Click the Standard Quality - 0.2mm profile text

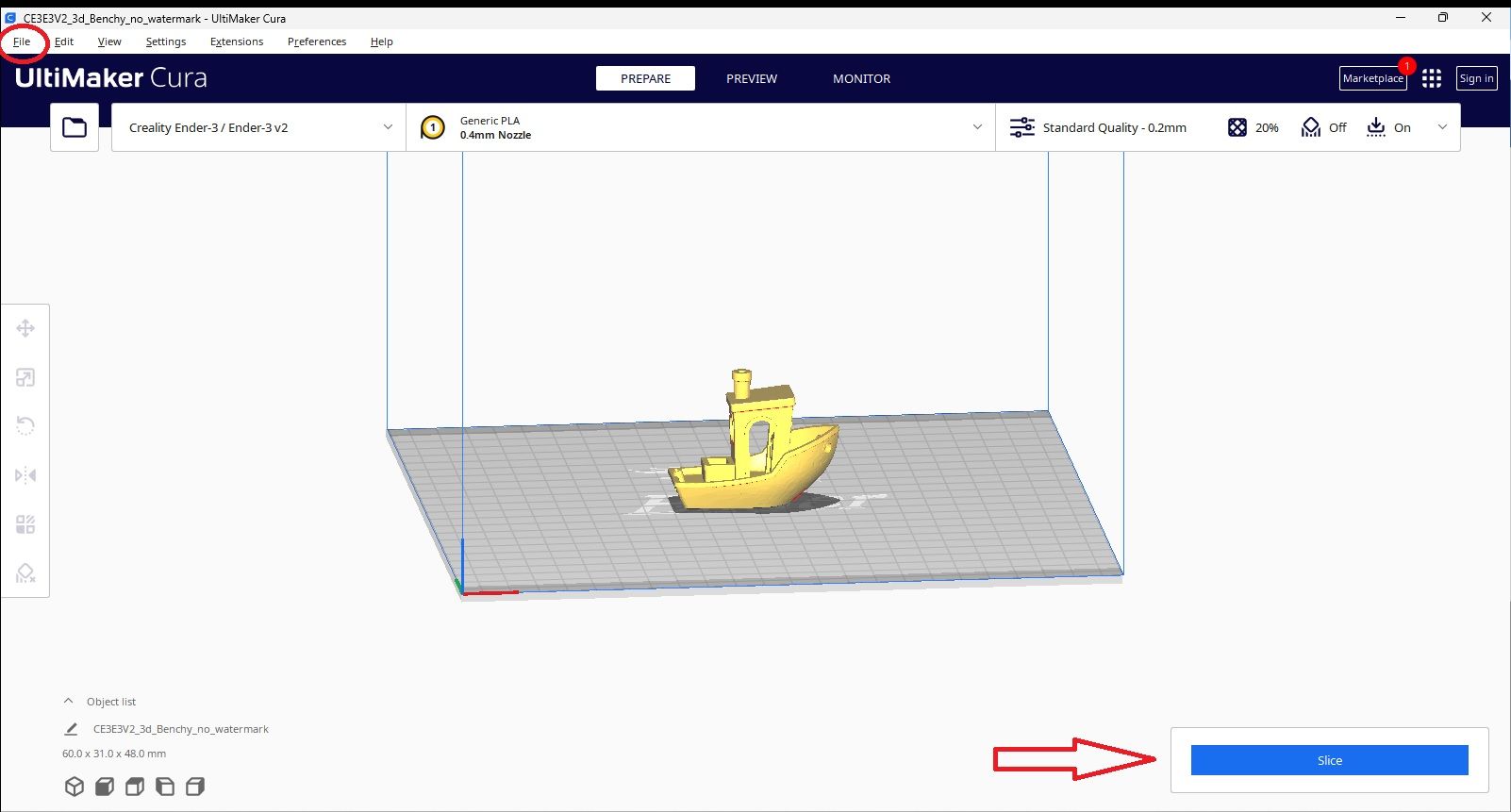coord(1114,127)
